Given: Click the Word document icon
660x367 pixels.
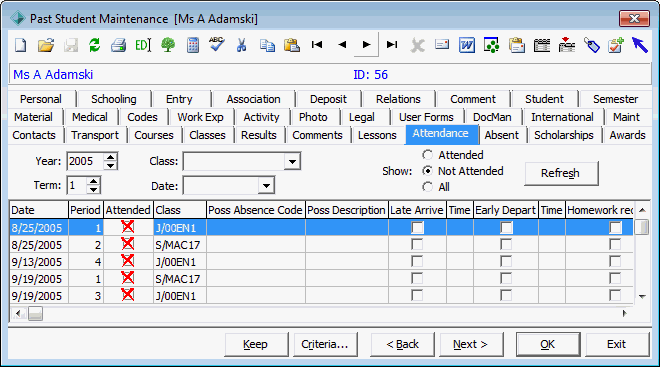Looking at the screenshot, I should coord(467,45).
